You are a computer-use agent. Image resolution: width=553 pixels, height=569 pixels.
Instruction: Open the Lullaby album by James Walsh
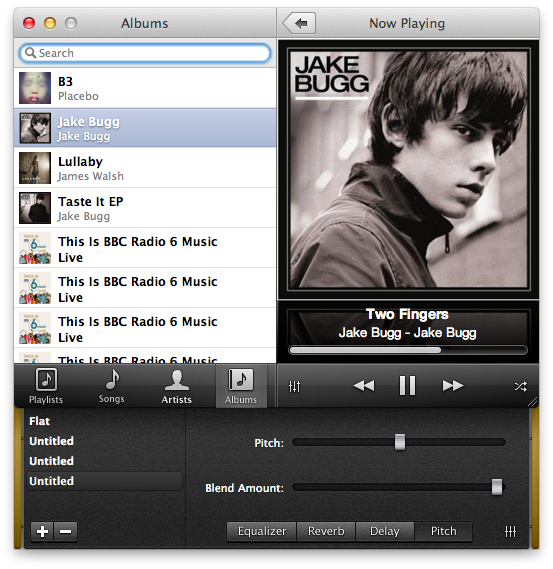(x=145, y=168)
